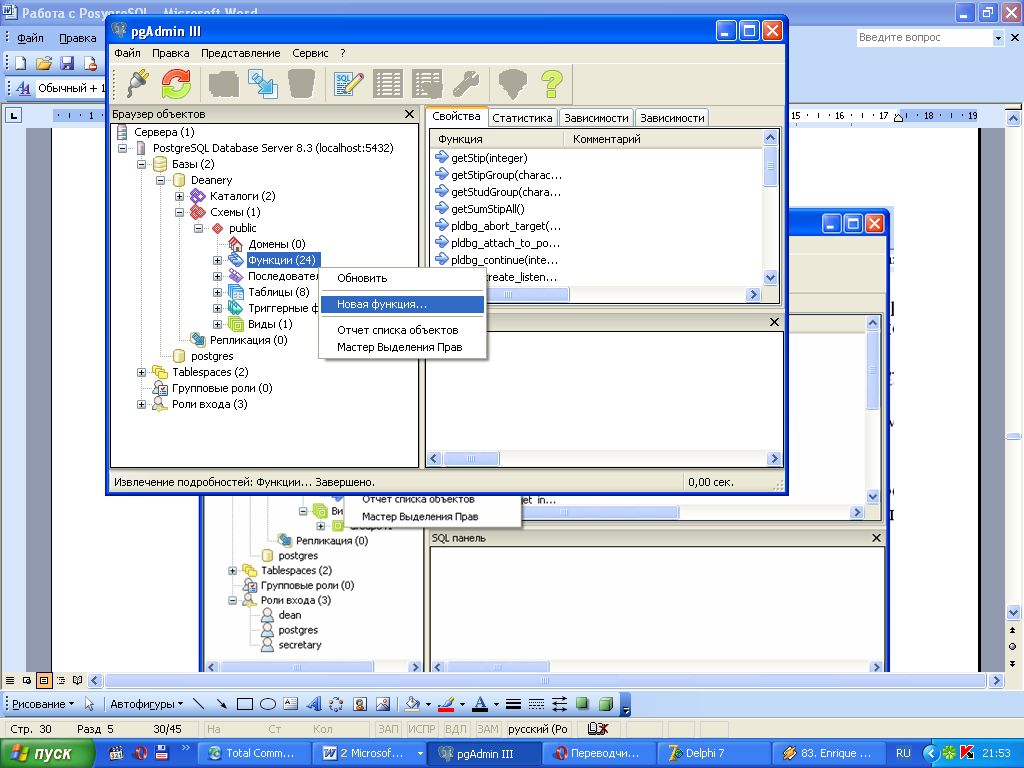
Task: Select getStip(integer) in the function list
Action: pos(489,158)
